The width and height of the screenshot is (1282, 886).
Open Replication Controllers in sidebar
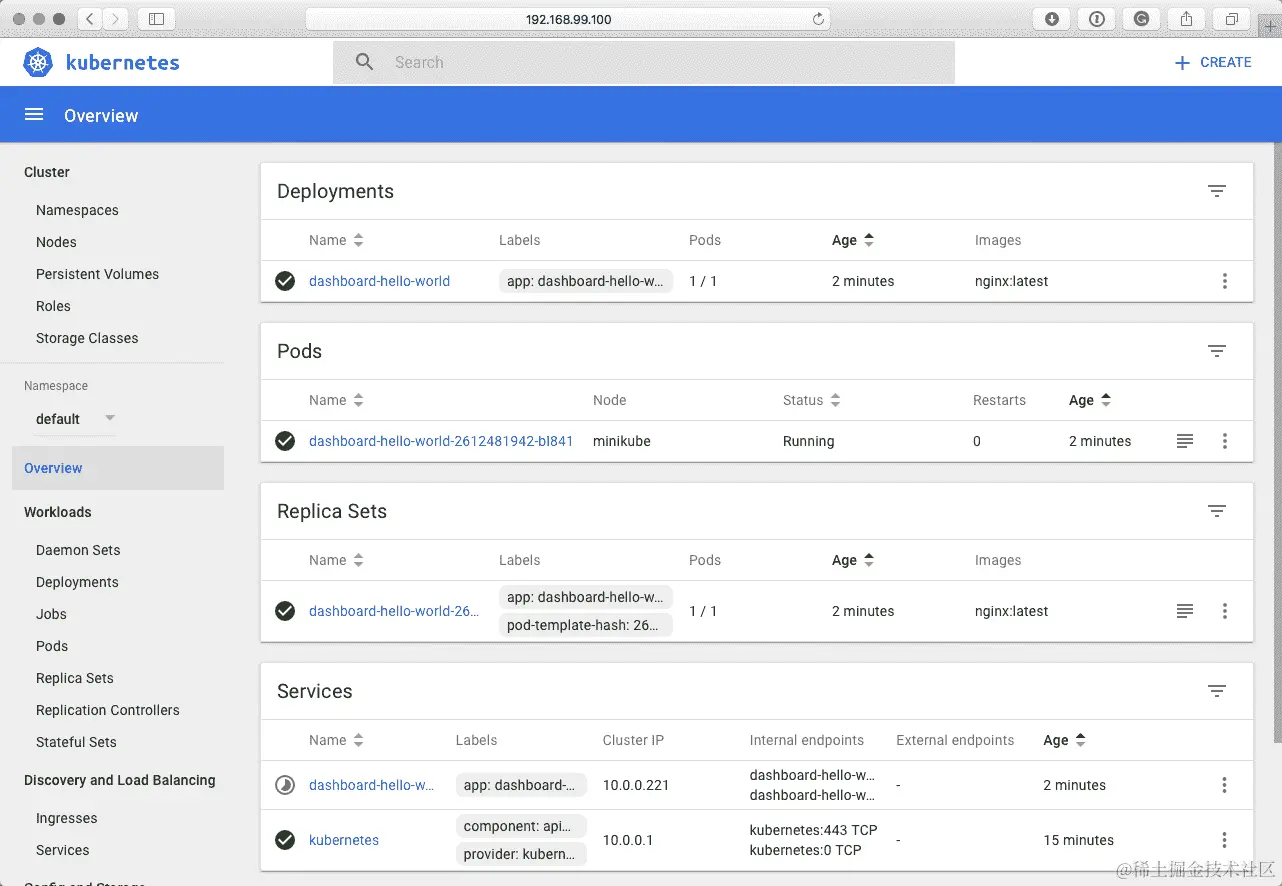[108, 710]
